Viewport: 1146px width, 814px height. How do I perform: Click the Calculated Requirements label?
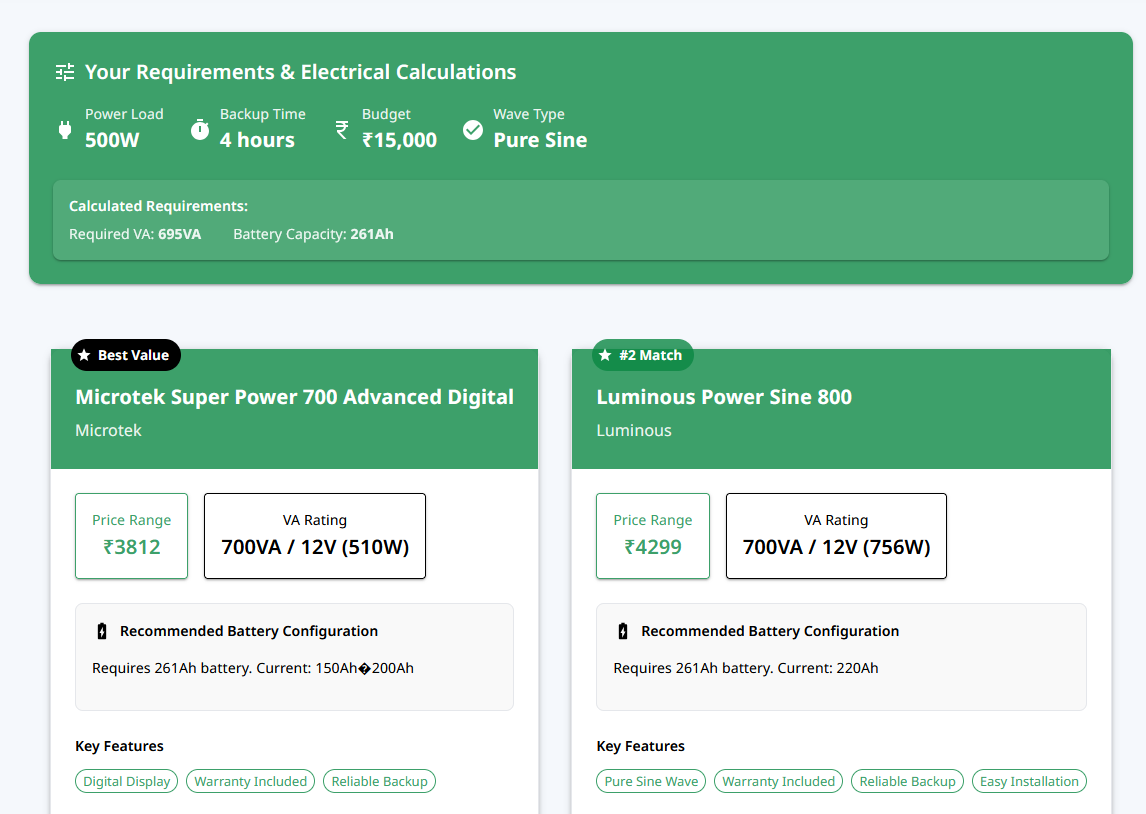pyautogui.click(x=159, y=206)
